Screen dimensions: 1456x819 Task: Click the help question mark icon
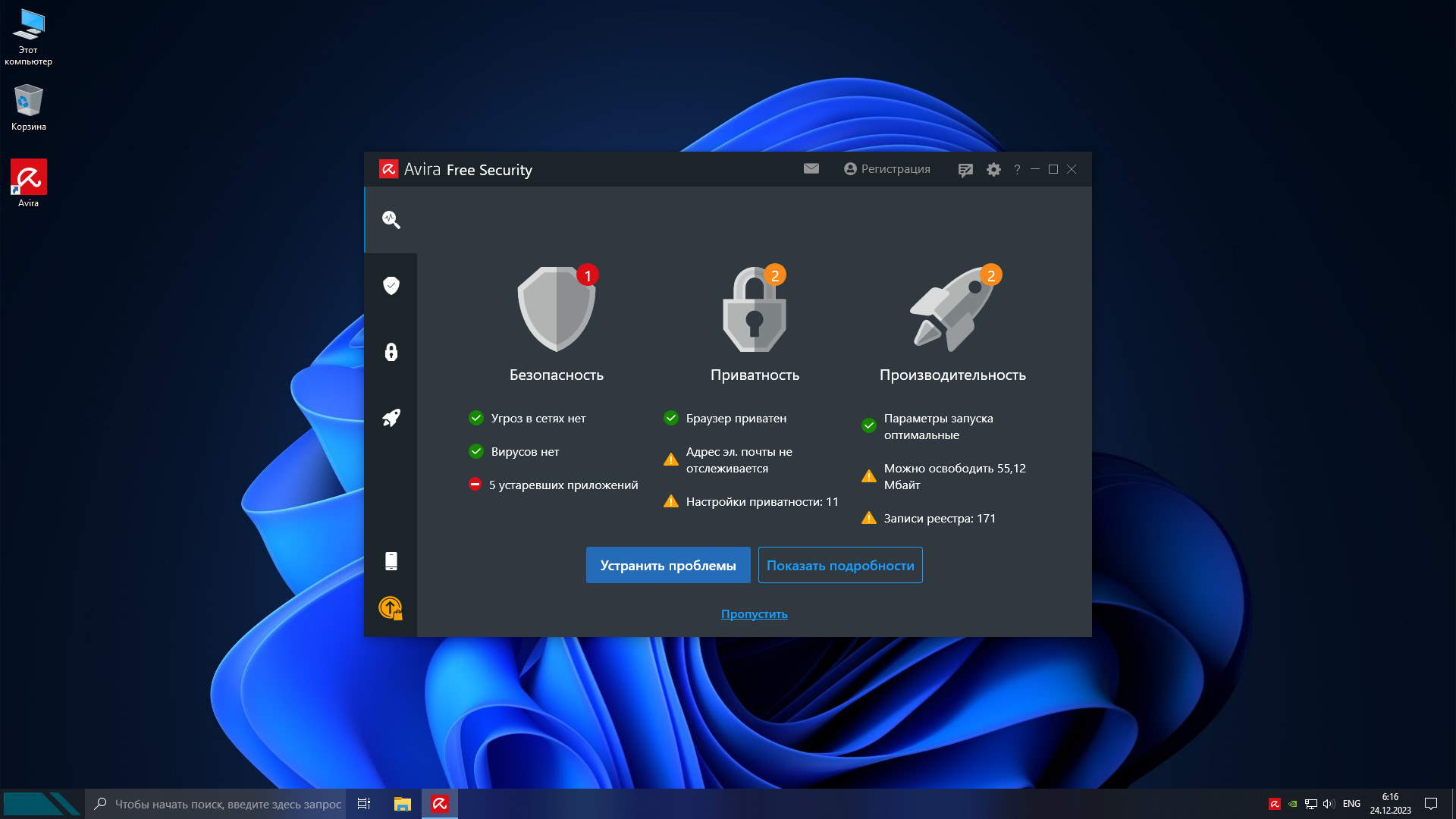1017,170
